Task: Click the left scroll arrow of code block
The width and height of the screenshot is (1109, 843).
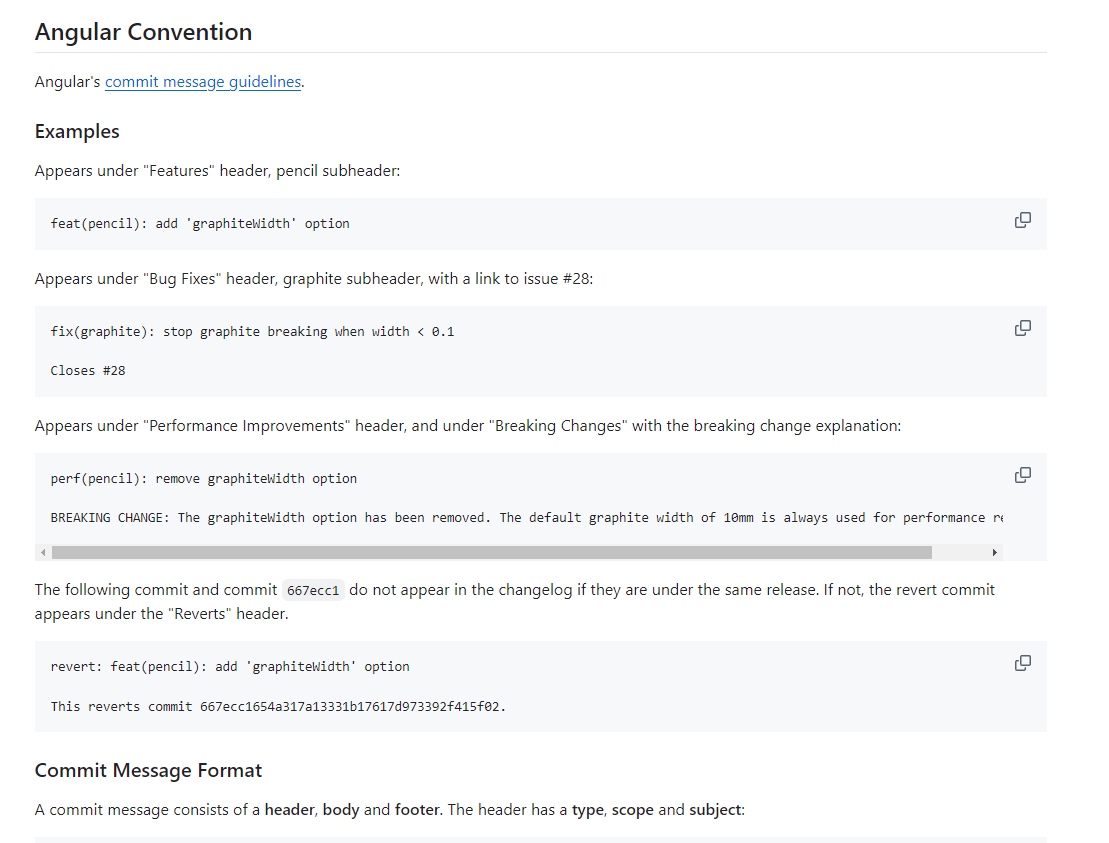Action: pyautogui.click(x=44, y=552)
